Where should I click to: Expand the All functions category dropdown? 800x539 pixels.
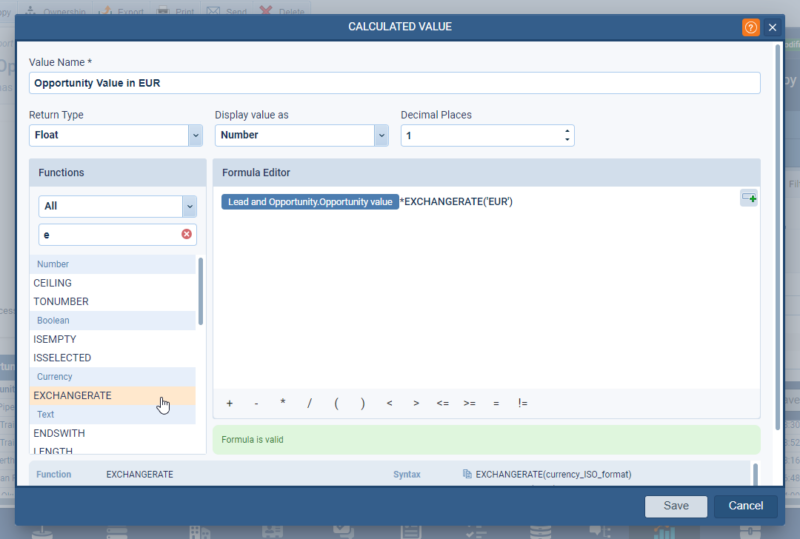(x=189, y=207)
